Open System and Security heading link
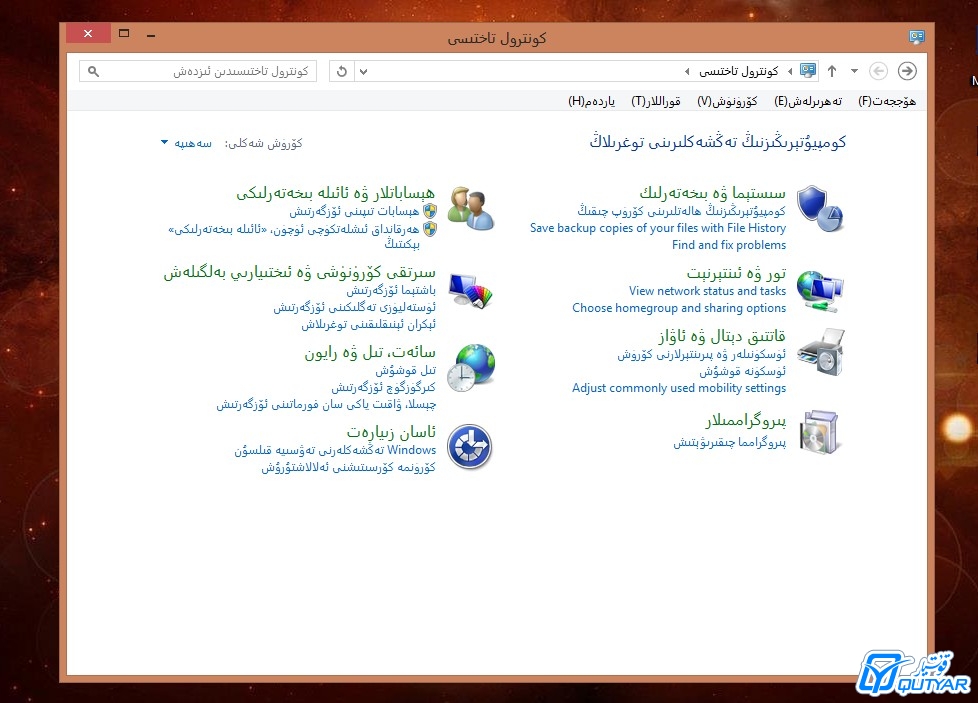978x703 pixels. [712, 193]
